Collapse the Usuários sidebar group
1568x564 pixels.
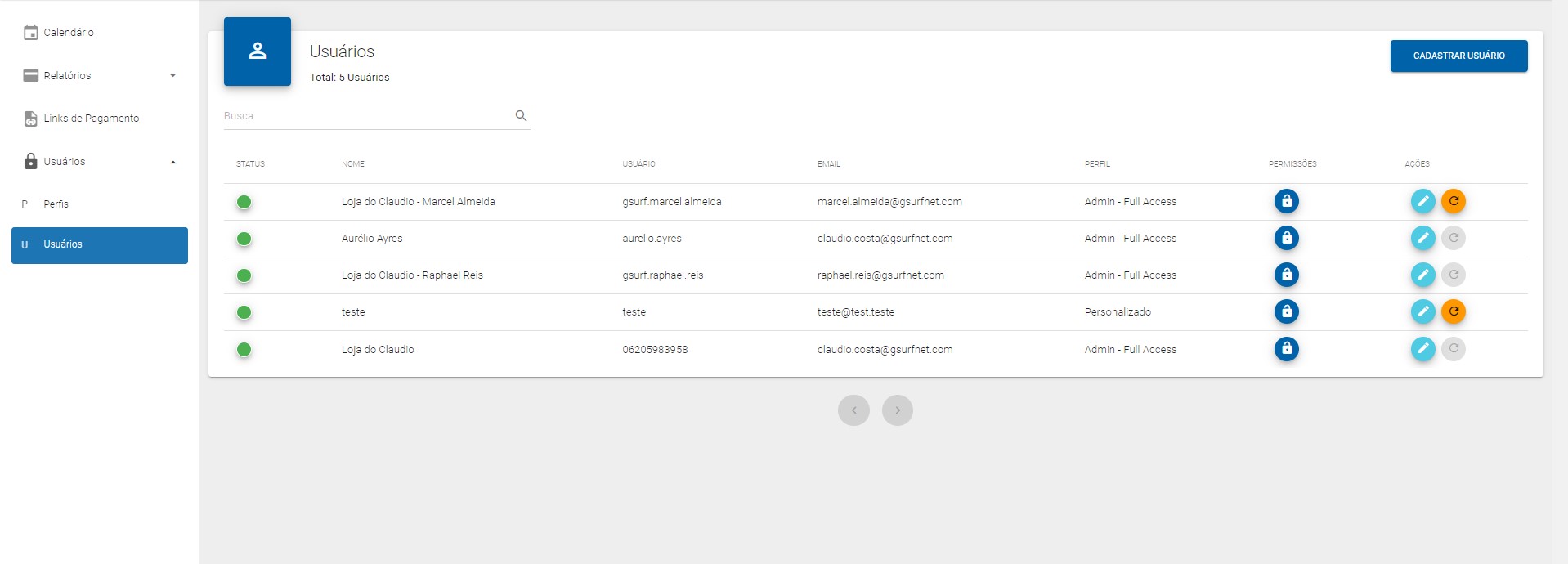[99, 162]
